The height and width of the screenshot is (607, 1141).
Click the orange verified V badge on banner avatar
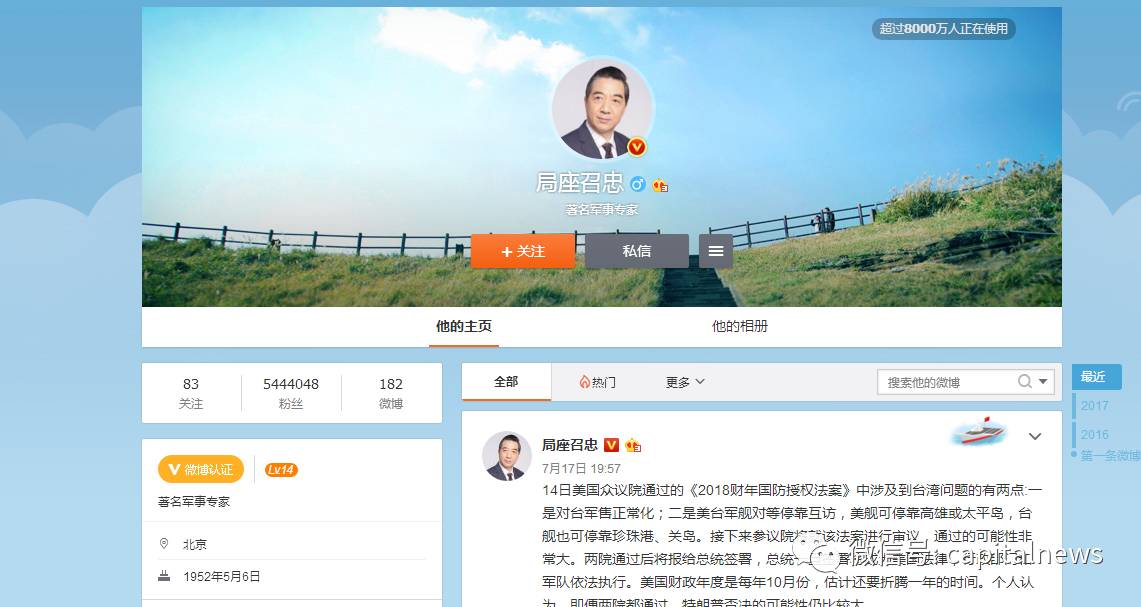[637, 147]
